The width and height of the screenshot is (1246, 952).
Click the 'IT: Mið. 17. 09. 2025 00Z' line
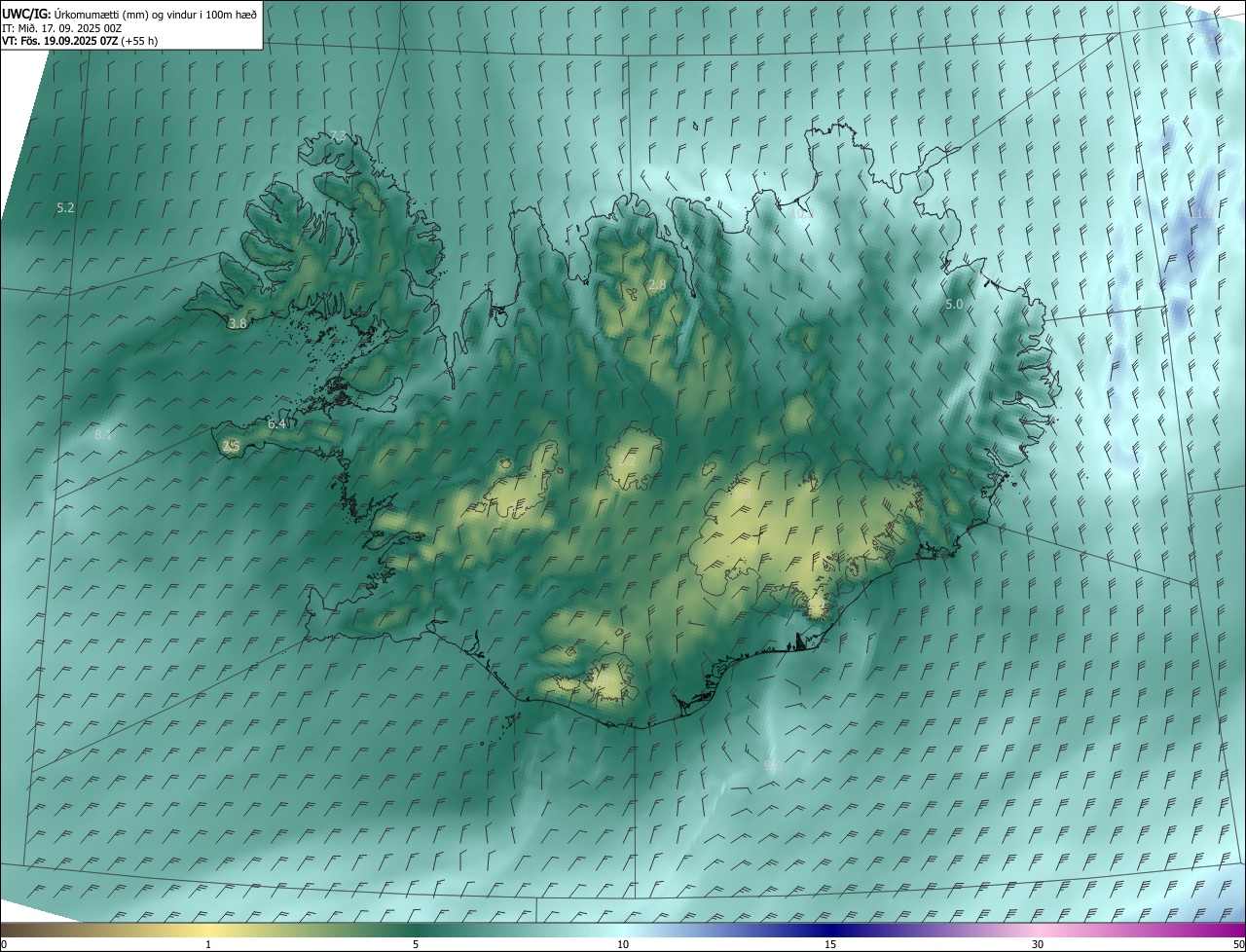click(61, 27)
